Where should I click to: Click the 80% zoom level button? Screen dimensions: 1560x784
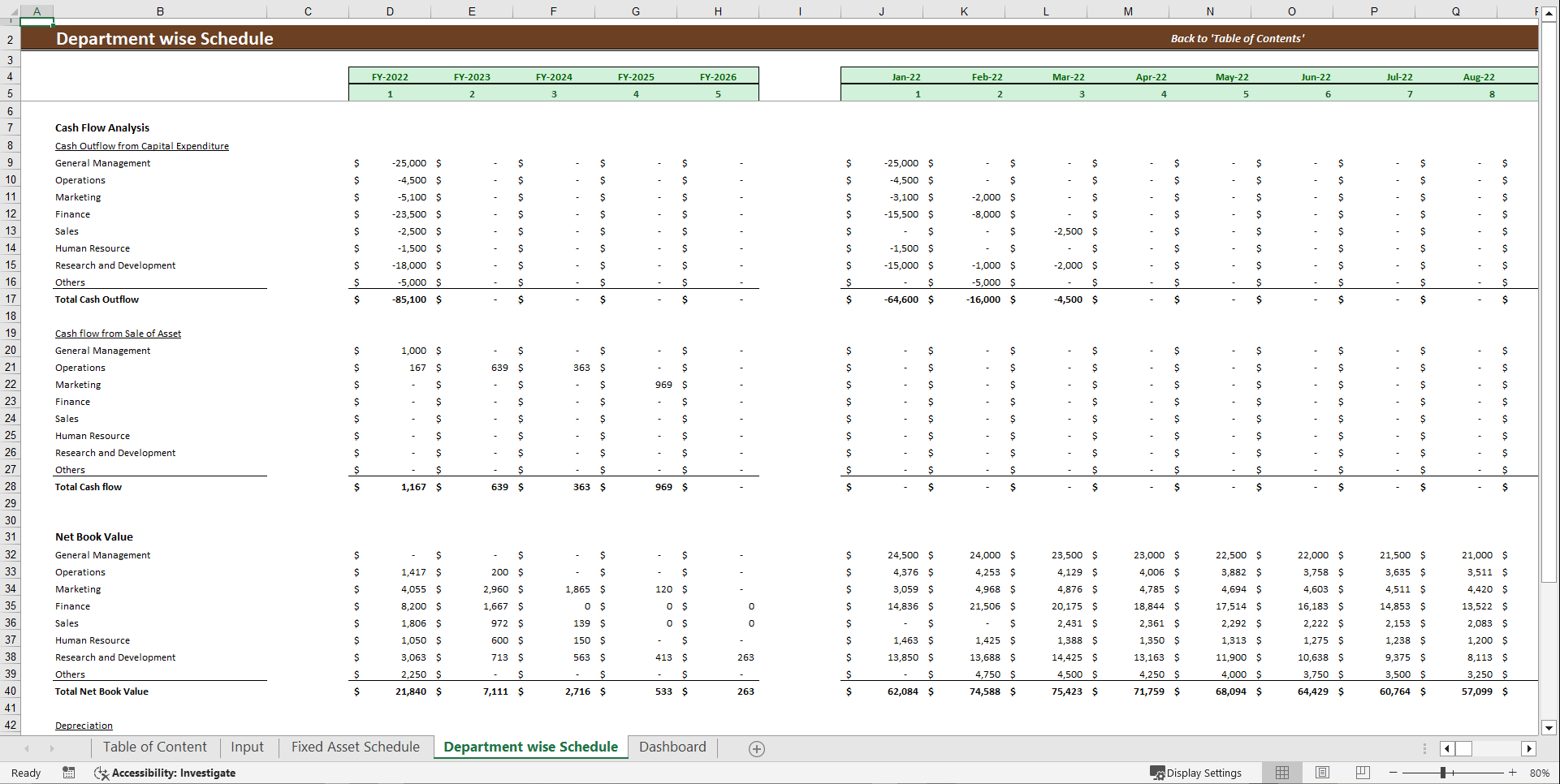coord(1541,773)
